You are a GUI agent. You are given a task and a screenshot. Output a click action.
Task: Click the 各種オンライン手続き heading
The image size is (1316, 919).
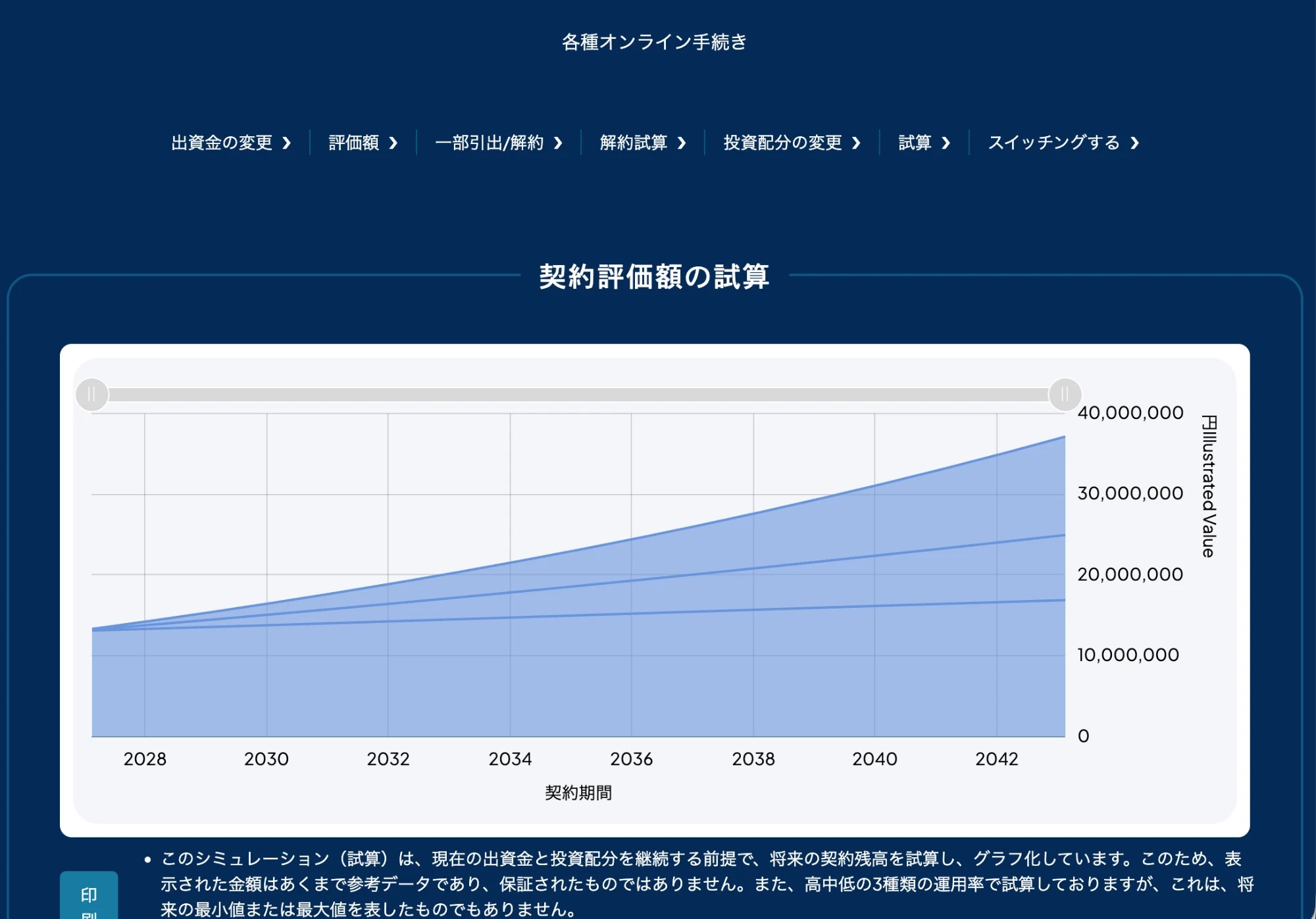tap(655, 42)
